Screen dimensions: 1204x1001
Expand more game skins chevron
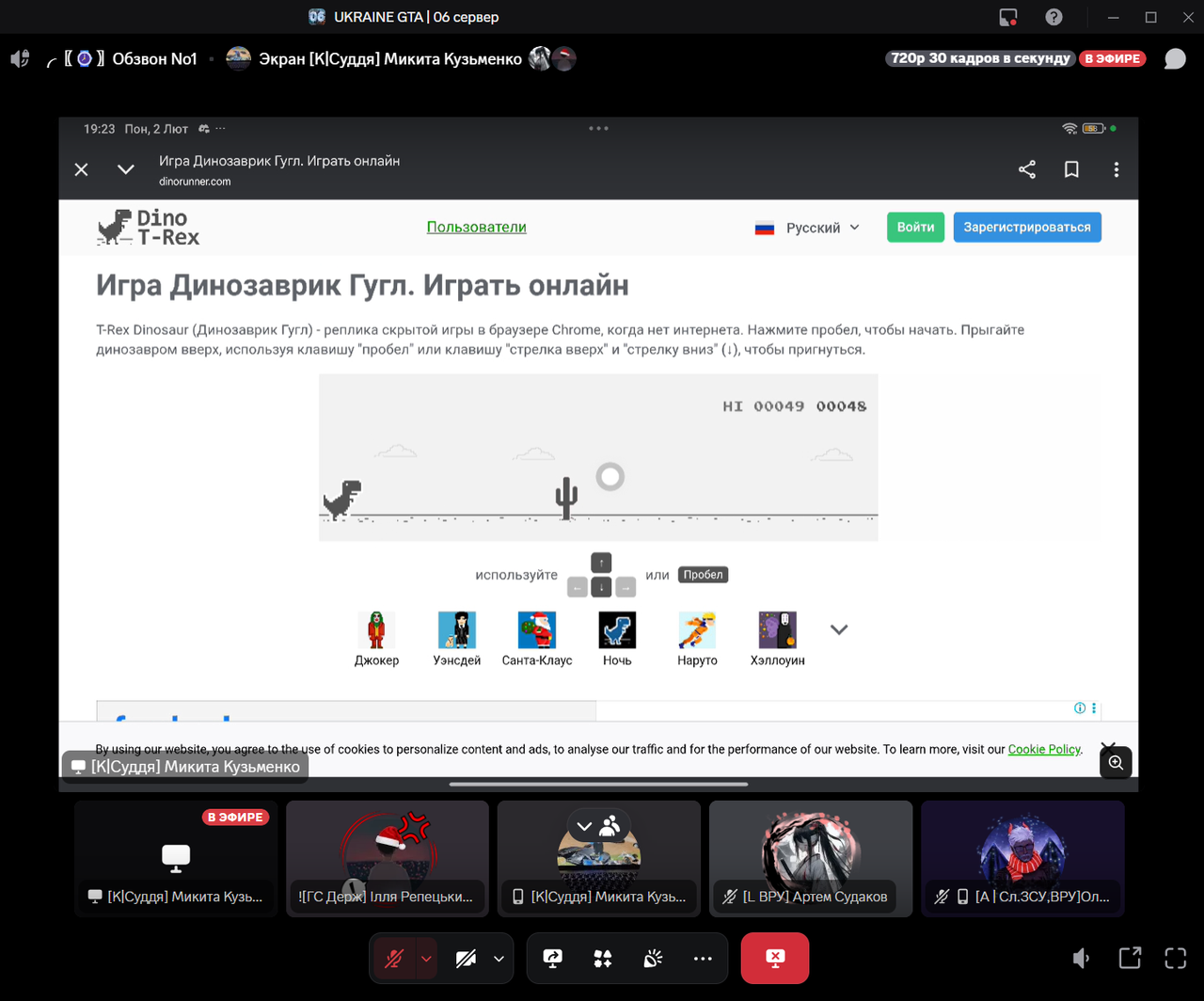(x=839, y=629)
